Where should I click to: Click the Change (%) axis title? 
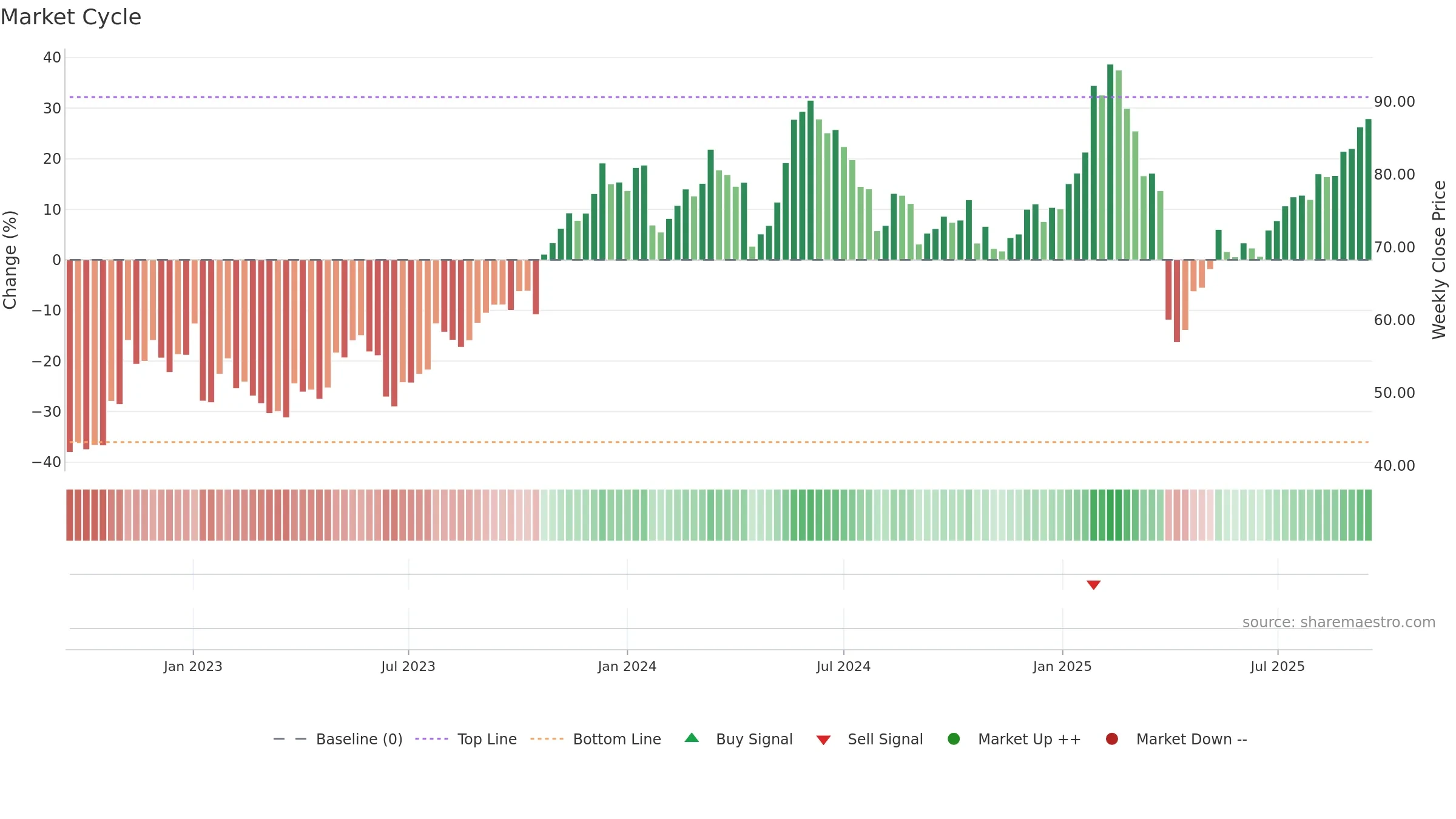click(x=10, y=260)
